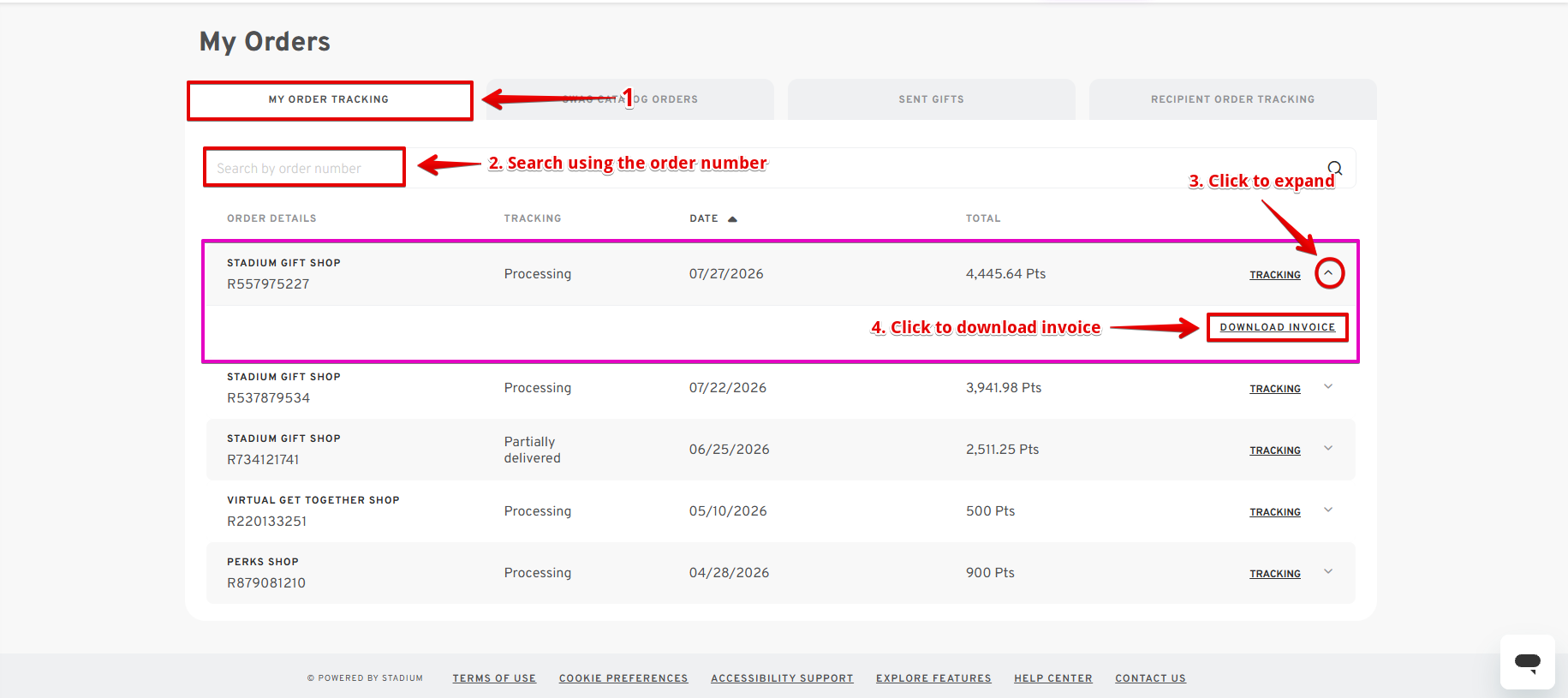The height and width of the screenshot is (698, 1568).
Task: Click the date 07/22/2026
Action: coord(728,387)
